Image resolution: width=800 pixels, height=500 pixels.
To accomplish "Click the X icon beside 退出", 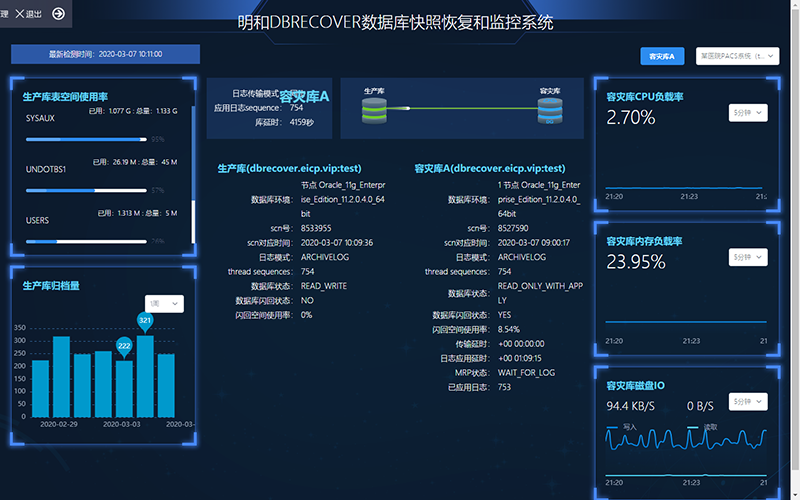I will click(x=20, y=14).
